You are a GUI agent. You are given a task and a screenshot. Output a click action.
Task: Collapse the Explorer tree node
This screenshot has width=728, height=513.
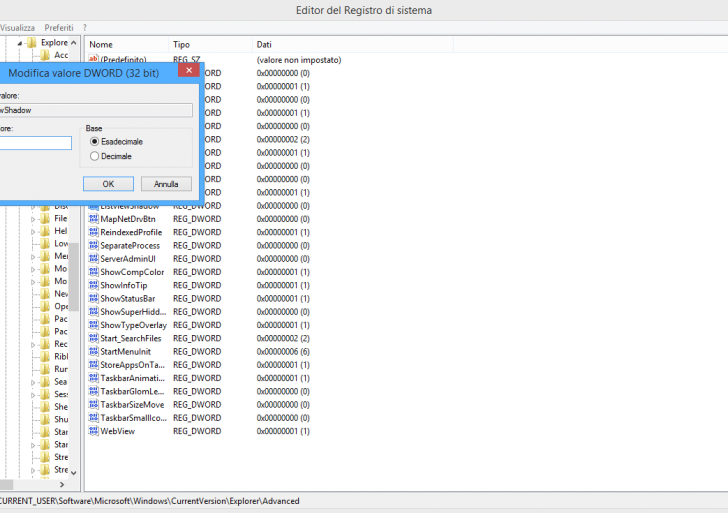click(19, 43)
